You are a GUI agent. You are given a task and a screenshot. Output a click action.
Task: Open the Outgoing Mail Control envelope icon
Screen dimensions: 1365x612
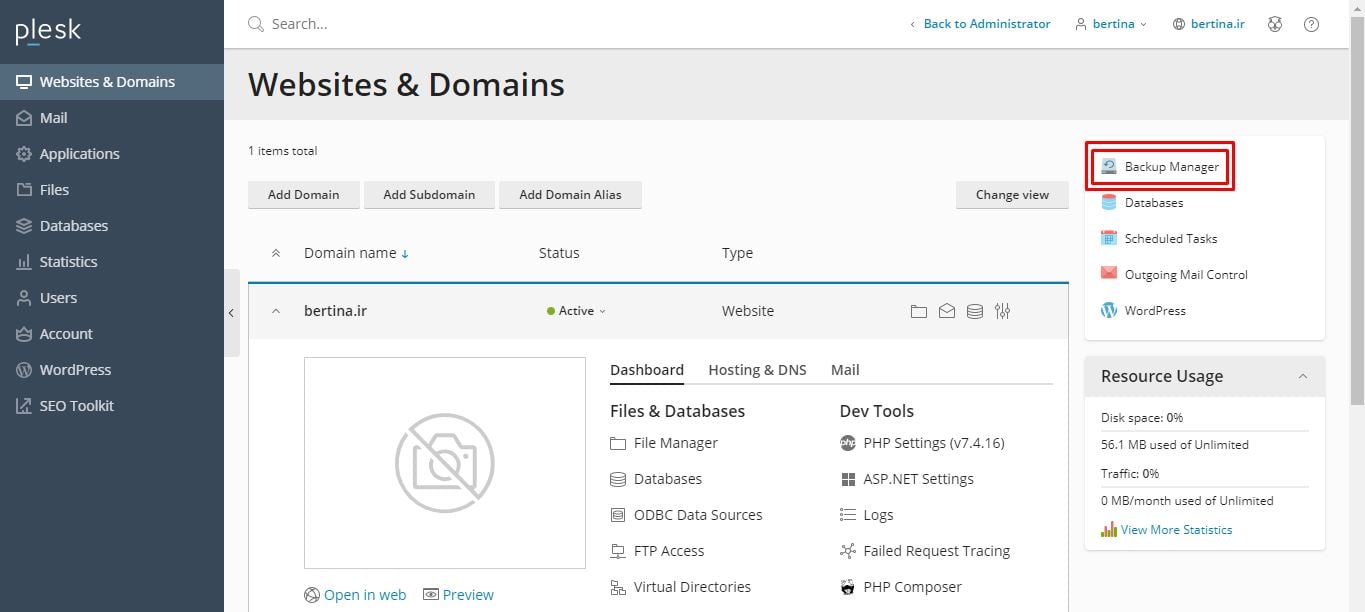pyautogui.click(x=1109, y=273)
